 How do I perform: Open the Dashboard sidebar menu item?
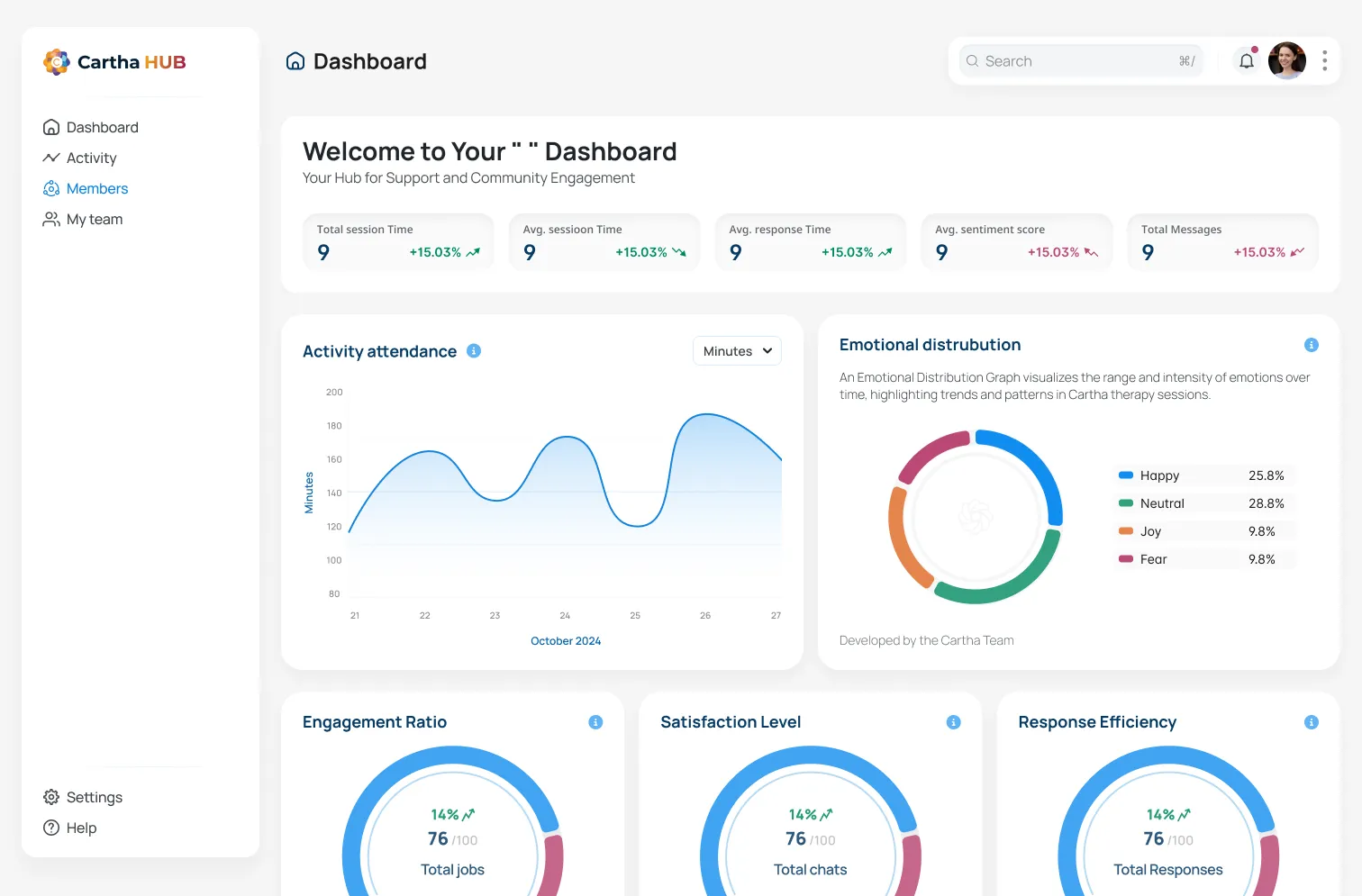pos(90,128)
